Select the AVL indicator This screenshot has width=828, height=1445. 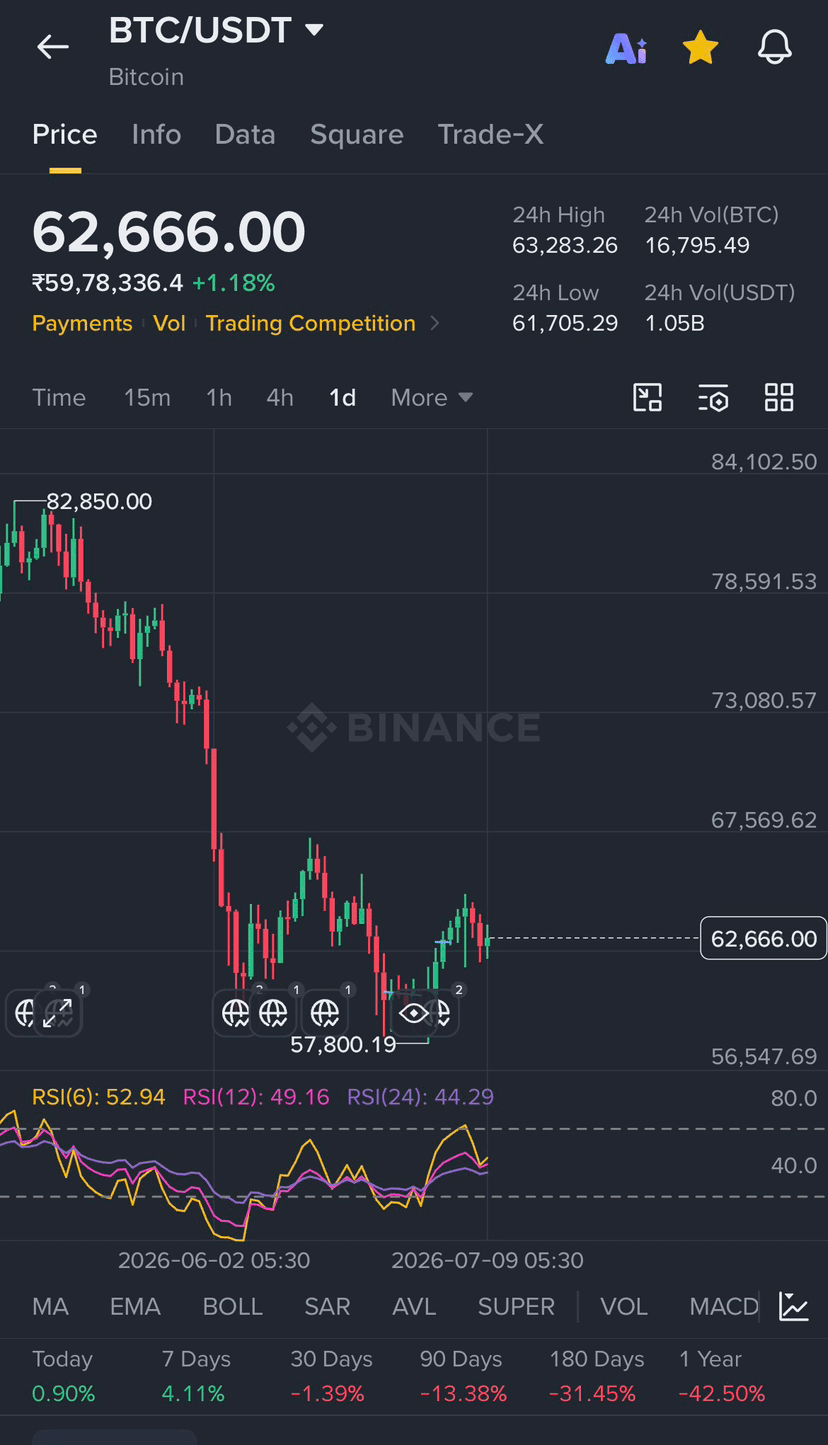click(x=414, y=1306)
